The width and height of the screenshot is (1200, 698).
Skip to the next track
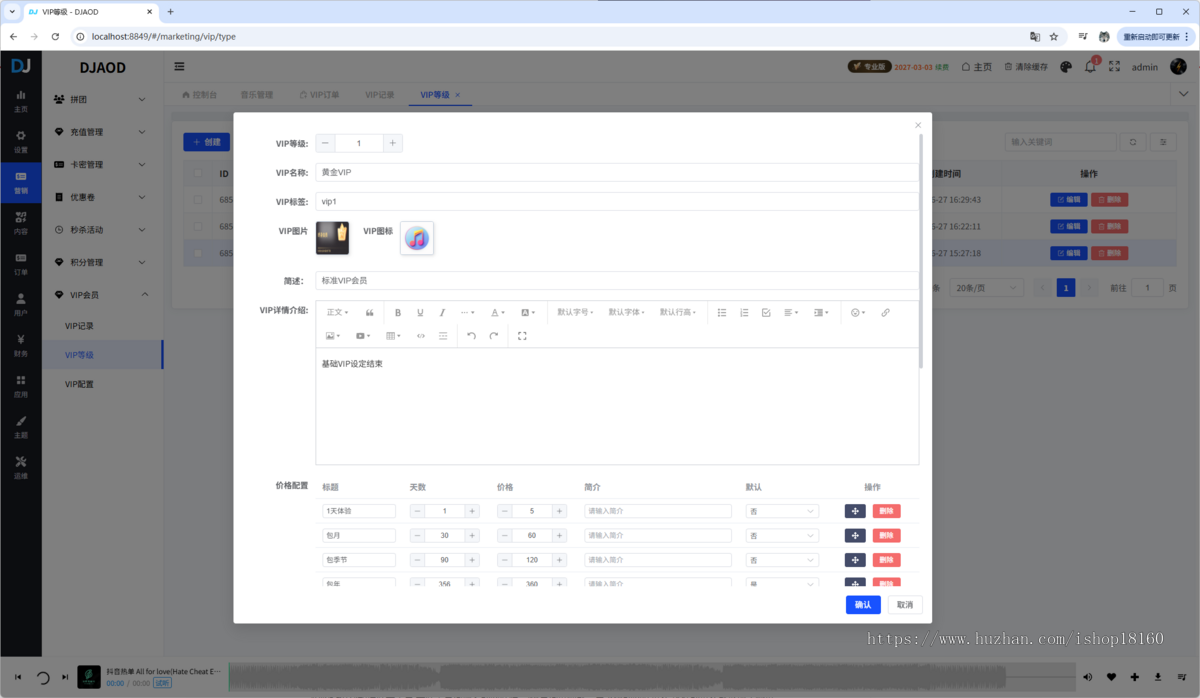point(65,677)
